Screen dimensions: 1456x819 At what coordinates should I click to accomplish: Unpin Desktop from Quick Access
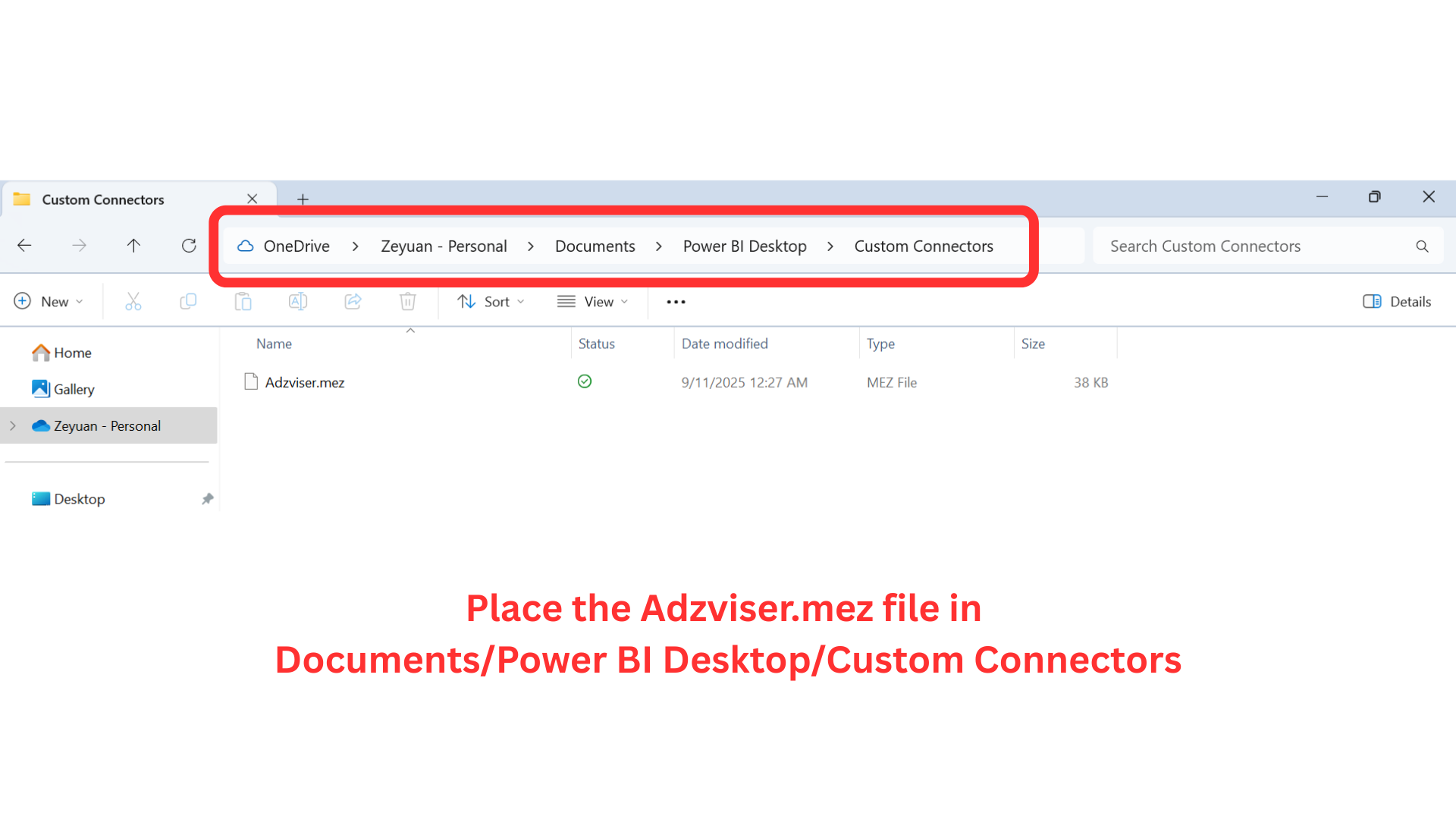(x=207, y=498)
